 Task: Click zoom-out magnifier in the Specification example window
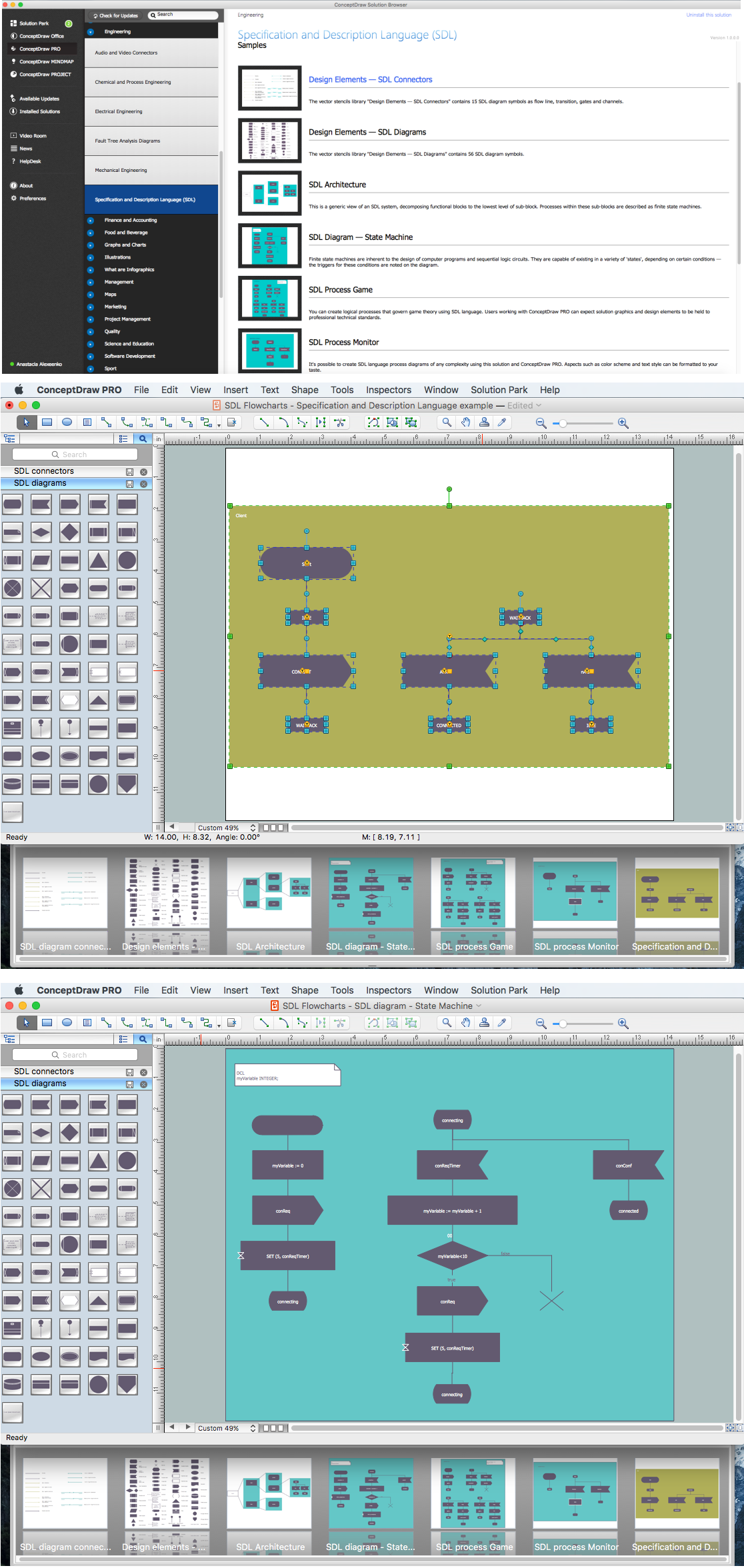tap(541, 423)
